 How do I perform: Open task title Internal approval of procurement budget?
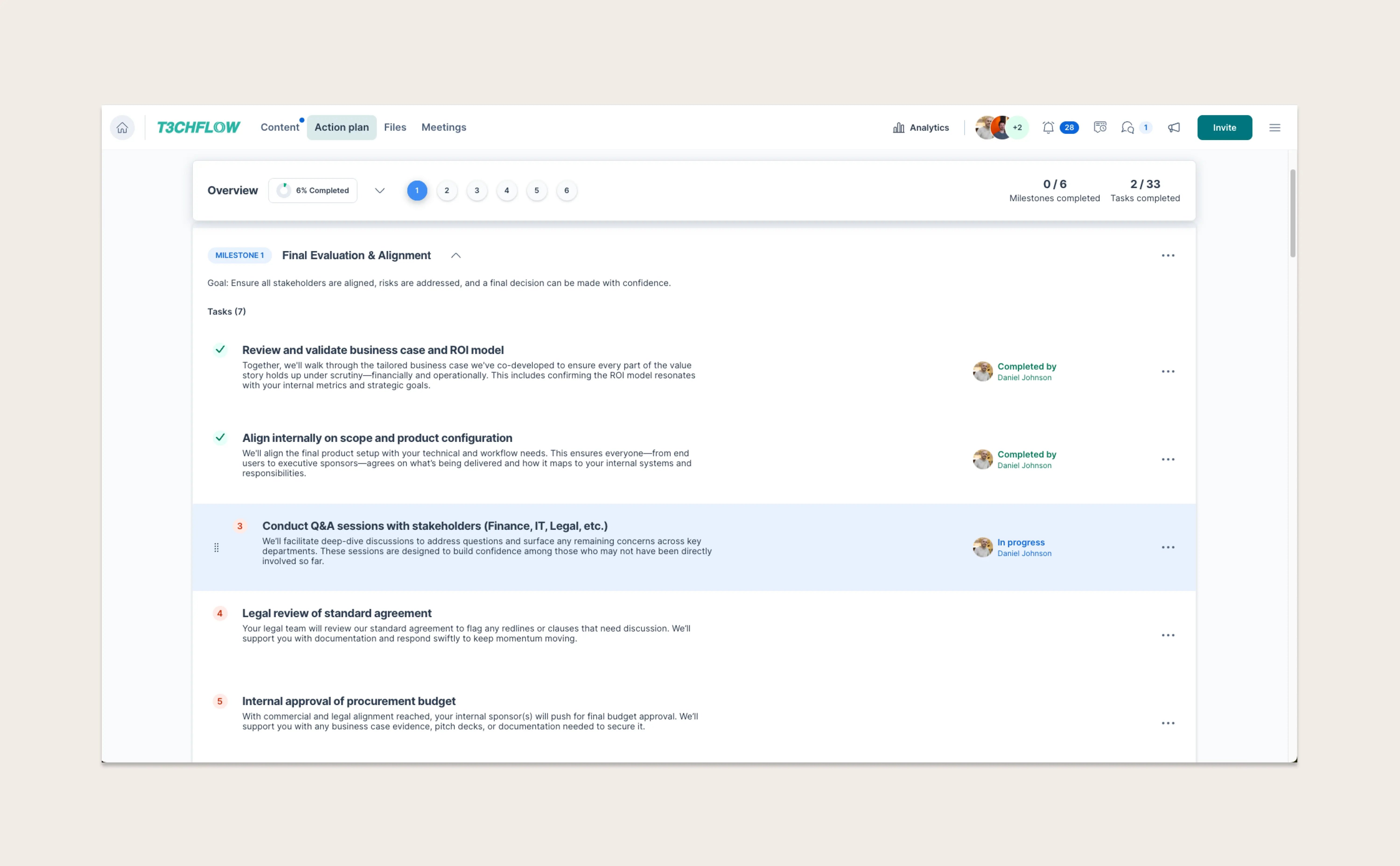click(349, 702)
